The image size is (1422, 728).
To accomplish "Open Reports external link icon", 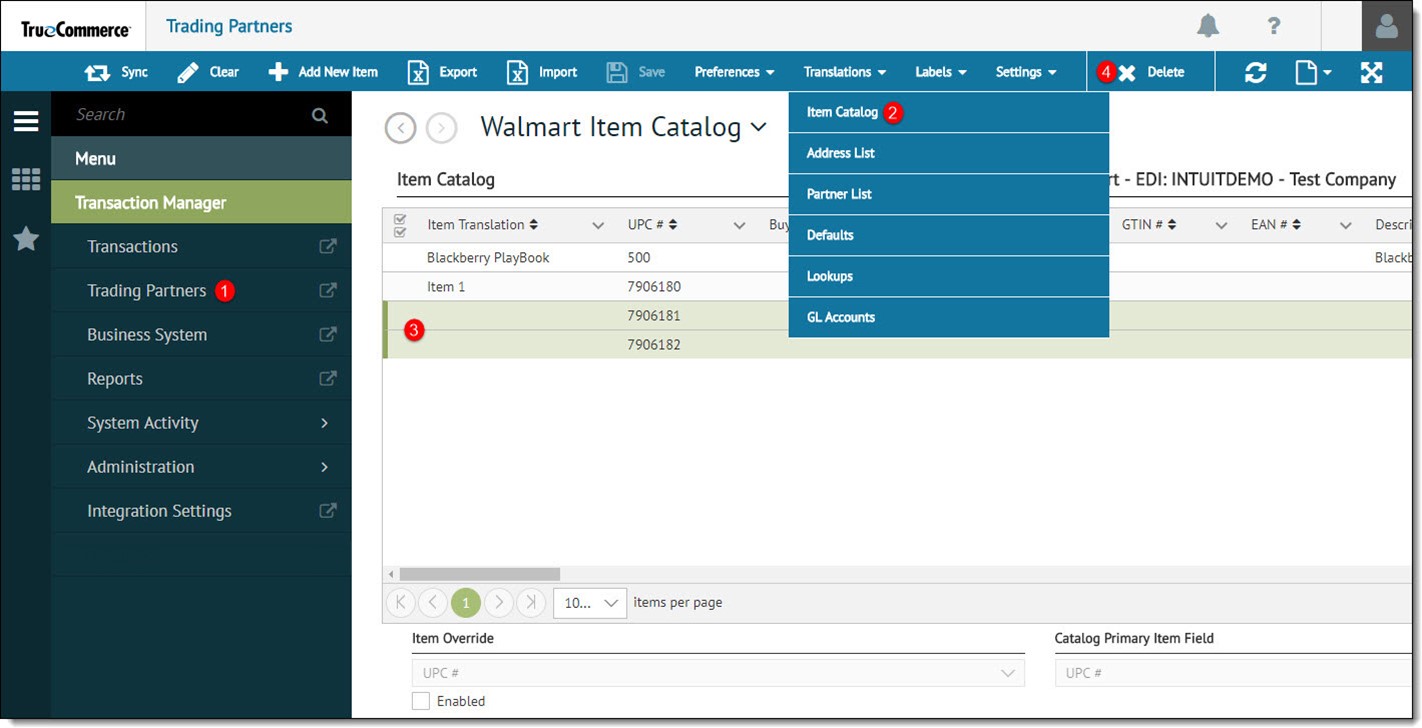I will click(327, 378).
